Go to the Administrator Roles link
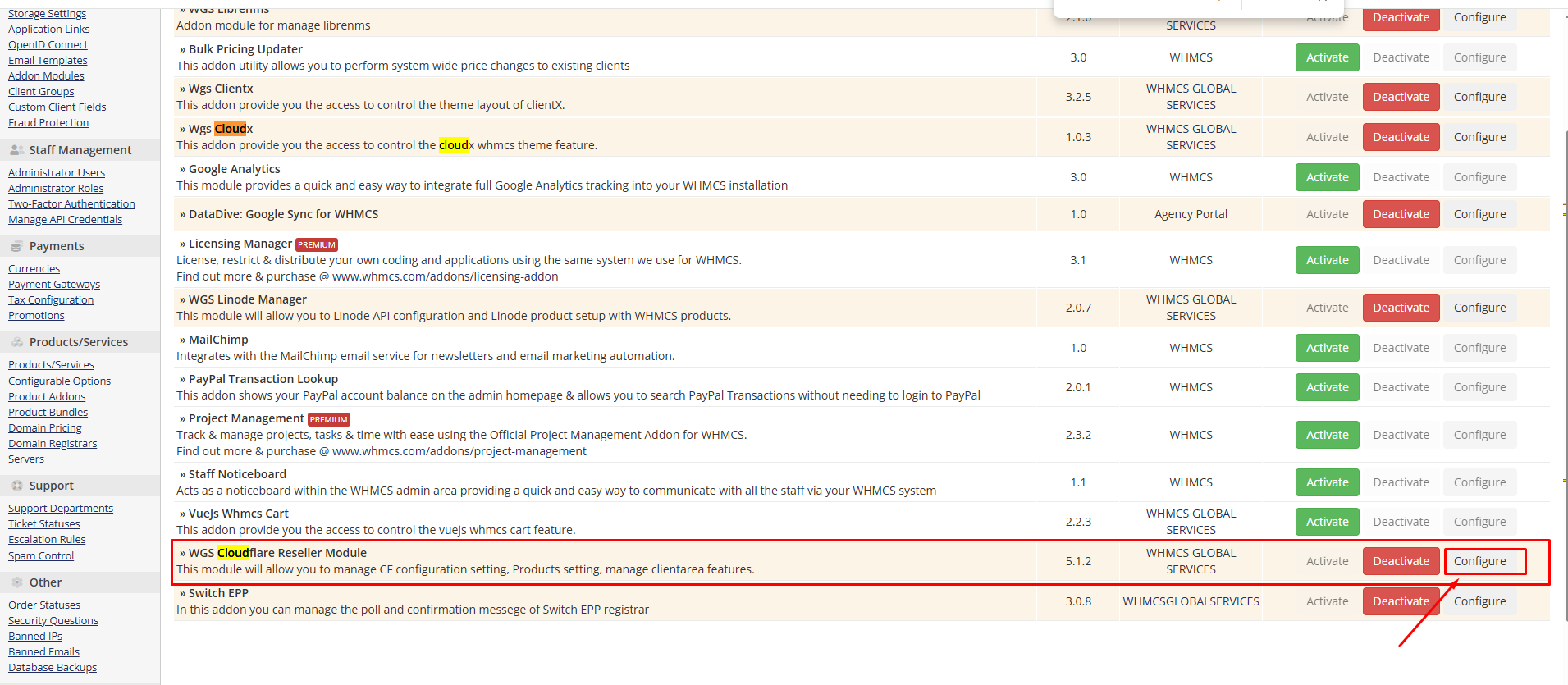The height and width of the screenshot is (685, 1568). pos(56,189)
